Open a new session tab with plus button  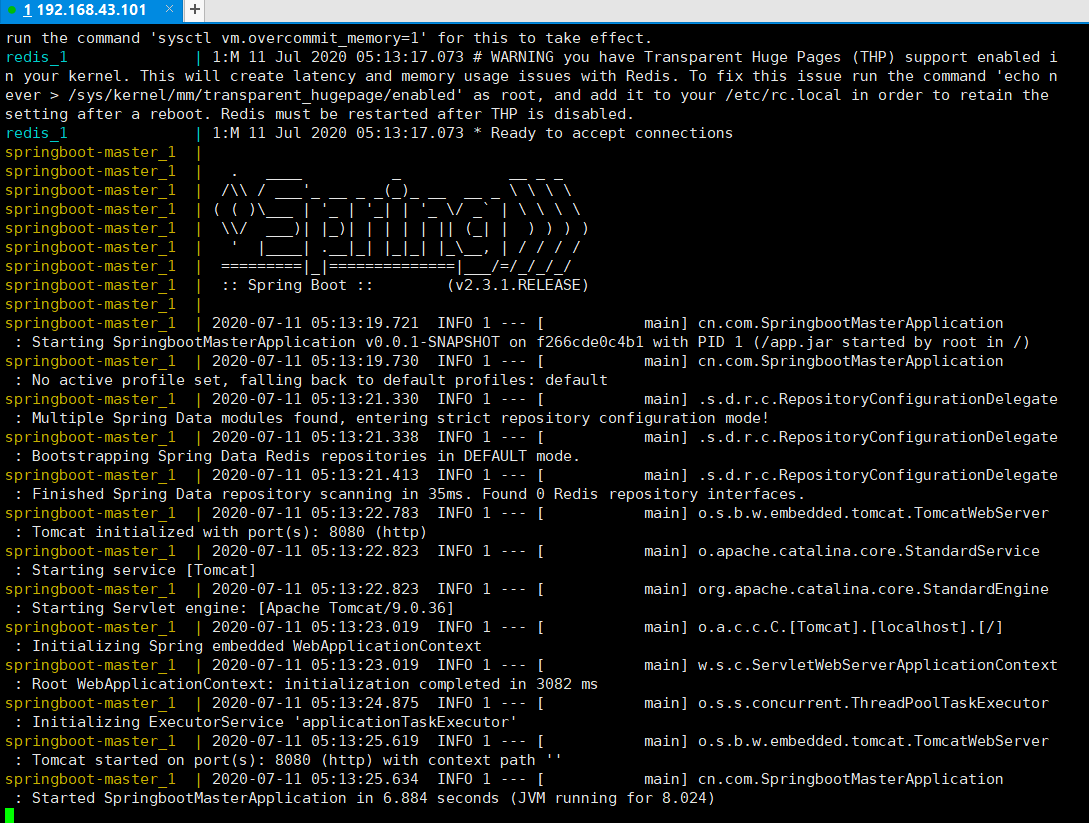(195, 10)
